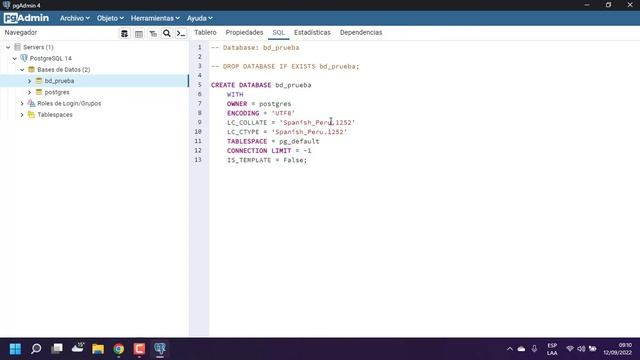Click the pgAdmin logo
The width and height of the screenshot is (640, 360).
[26, 18]
